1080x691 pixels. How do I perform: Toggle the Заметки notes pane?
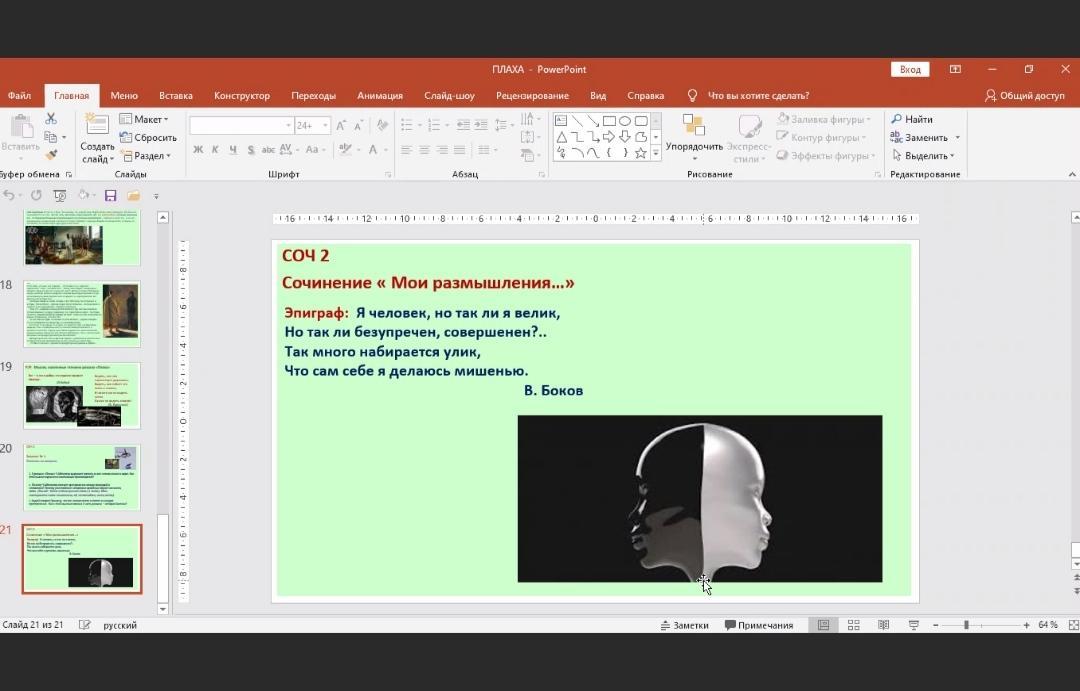coord(684,625)
